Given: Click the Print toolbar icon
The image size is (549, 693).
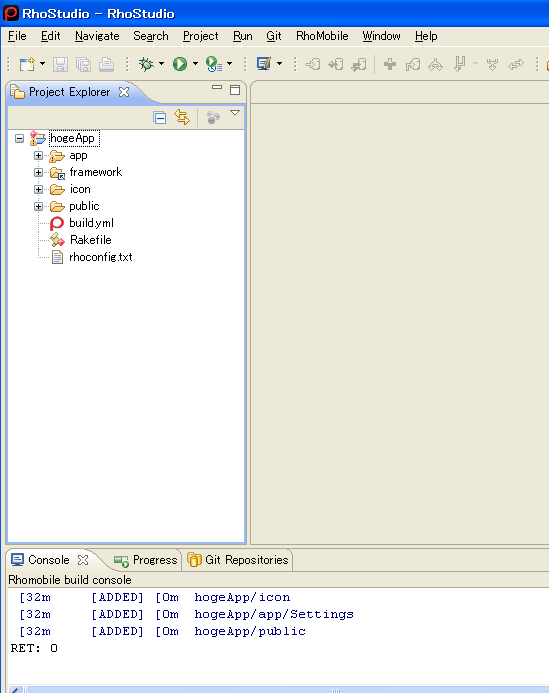Looking at the screenshot, I should pos(106,65).
